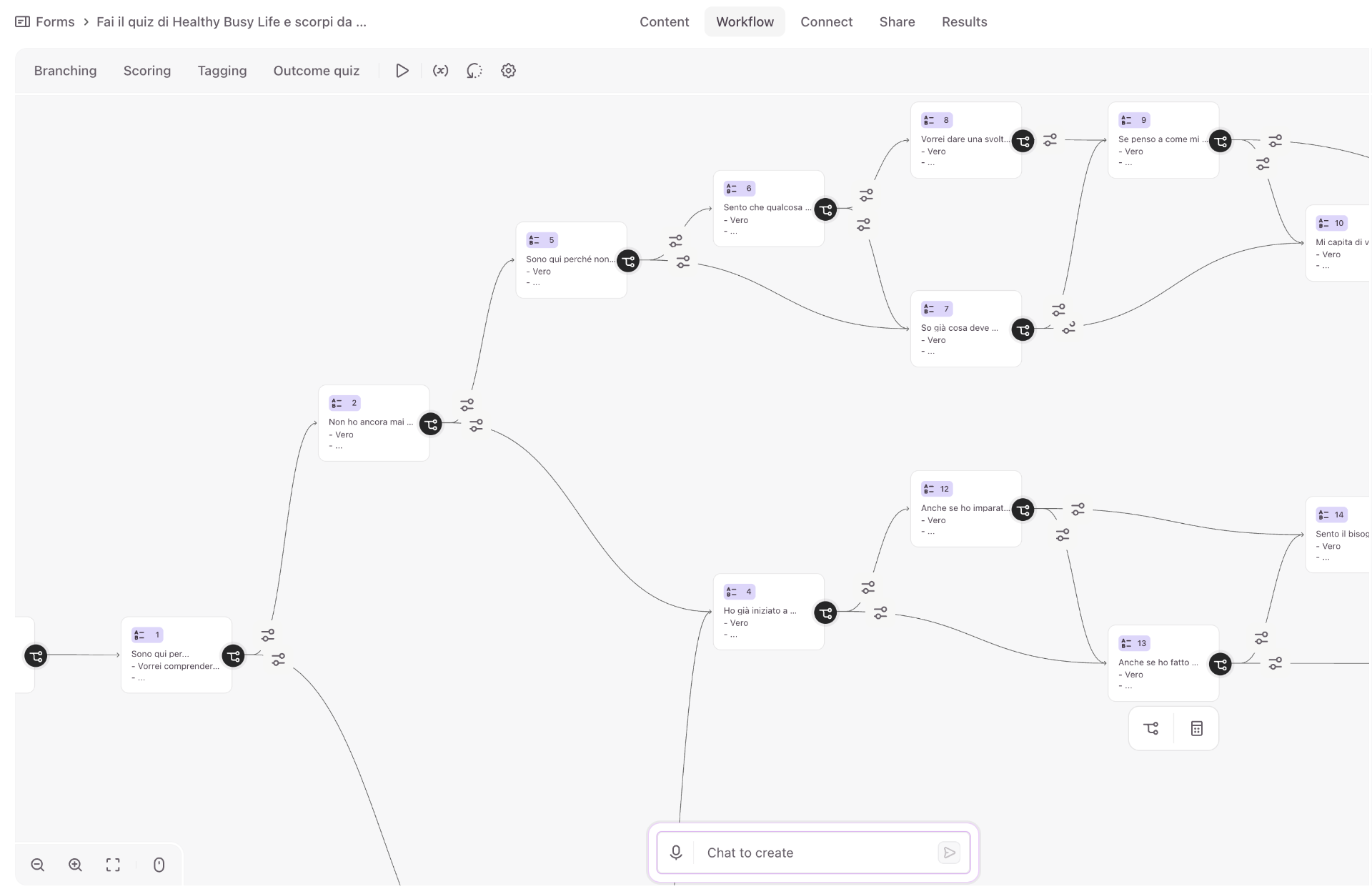Click dark branch icon on question 13 node
Image resolution: width=1372 pixels, height=894 pixels.
click(1220, 665)
